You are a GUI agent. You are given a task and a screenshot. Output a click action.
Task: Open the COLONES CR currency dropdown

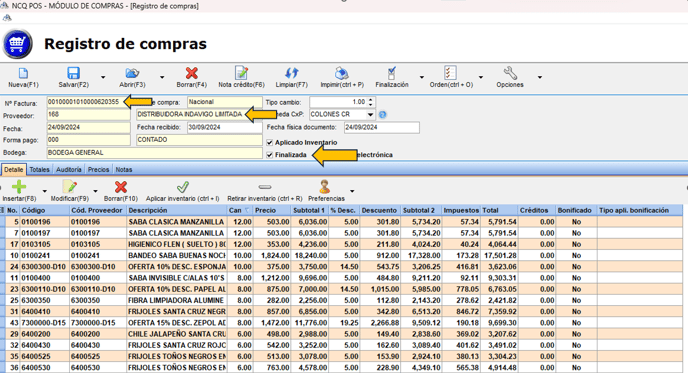(370, 115)
